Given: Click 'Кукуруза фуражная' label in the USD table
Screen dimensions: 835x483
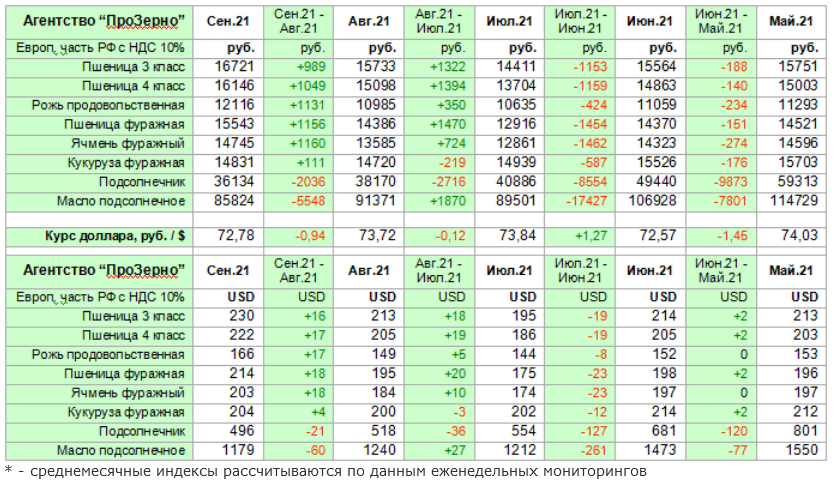Looking at the screenshot, I should click(x=126, y=412).
